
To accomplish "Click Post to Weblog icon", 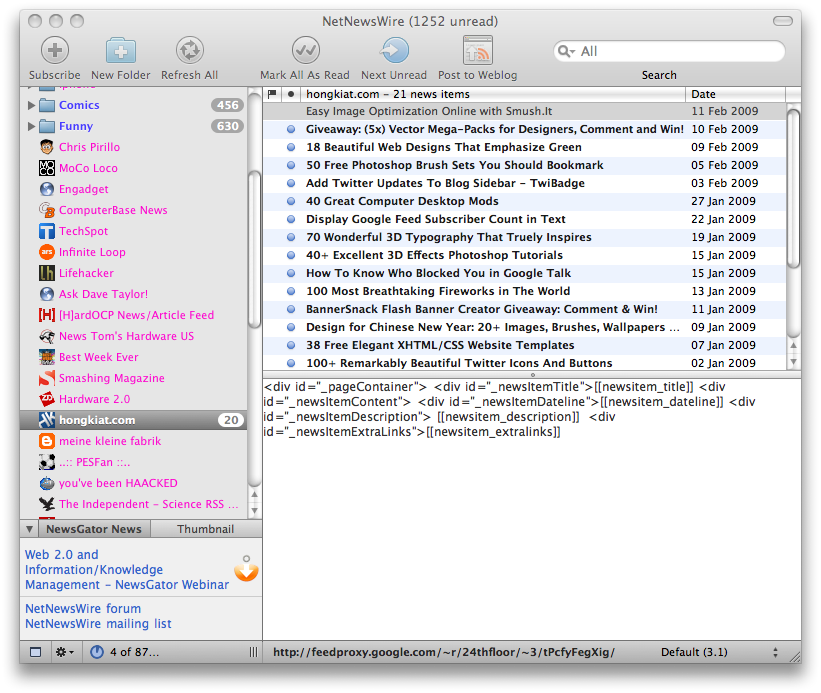I will click(x=478, y=51).
